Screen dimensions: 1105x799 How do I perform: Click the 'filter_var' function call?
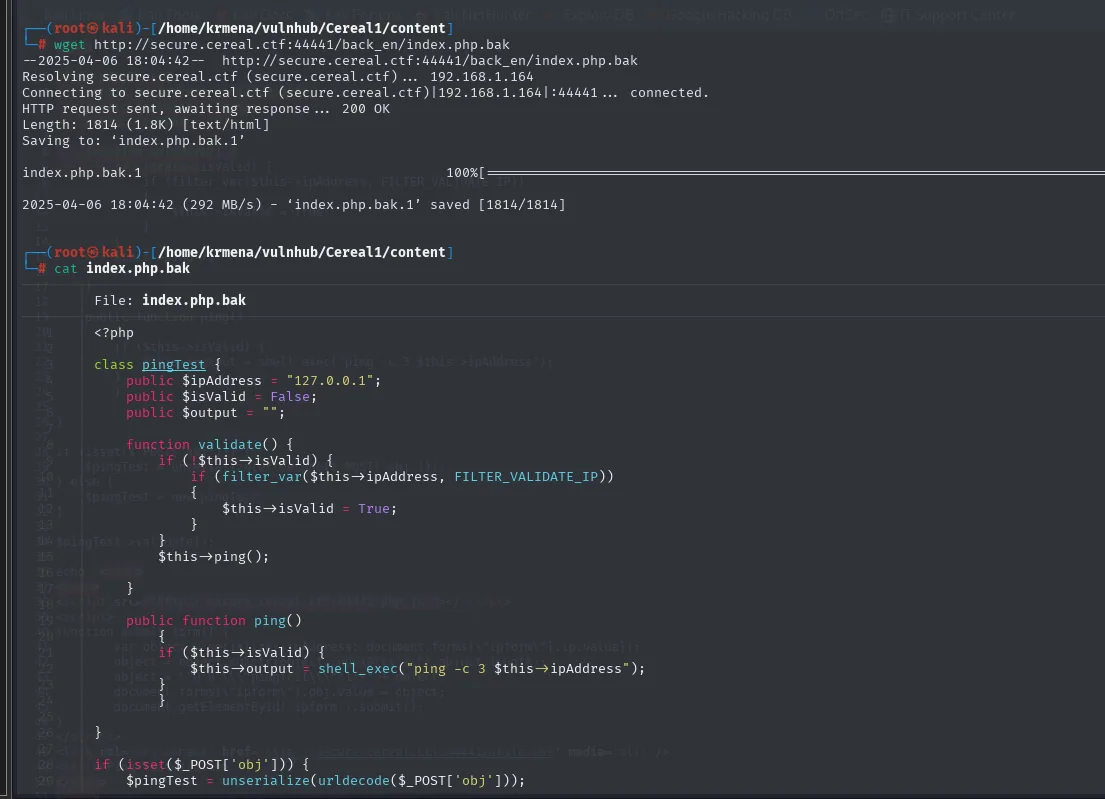(x=261, y=477)
